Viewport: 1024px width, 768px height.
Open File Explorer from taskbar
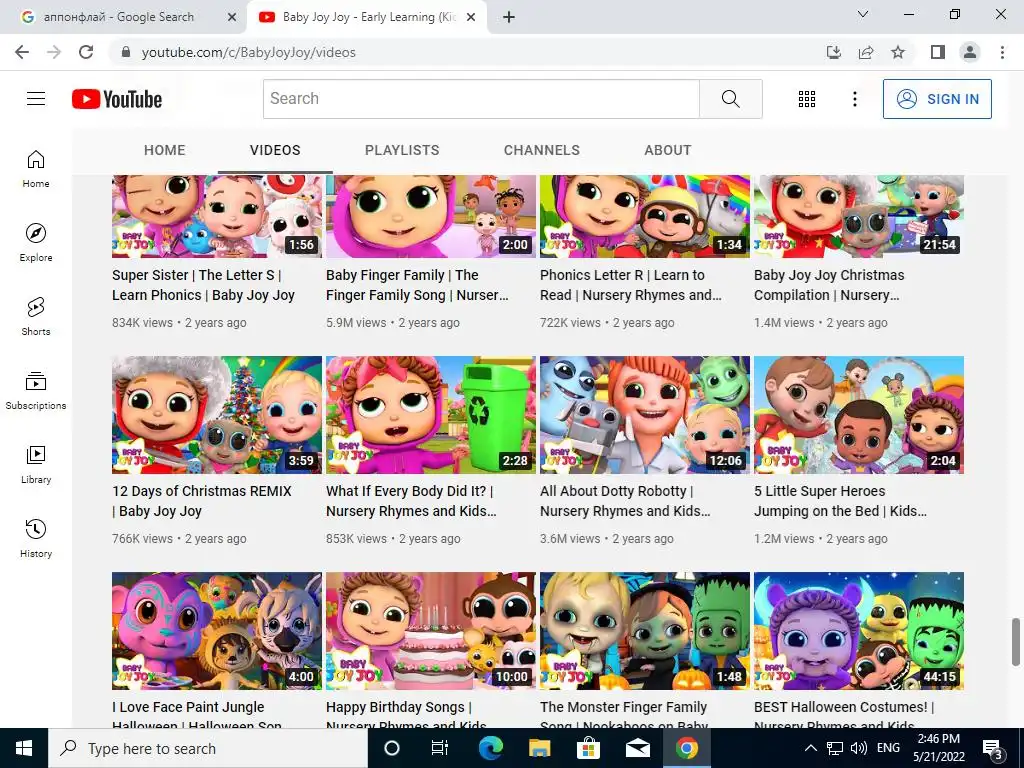pyautogui.click(x=539, y=748)
